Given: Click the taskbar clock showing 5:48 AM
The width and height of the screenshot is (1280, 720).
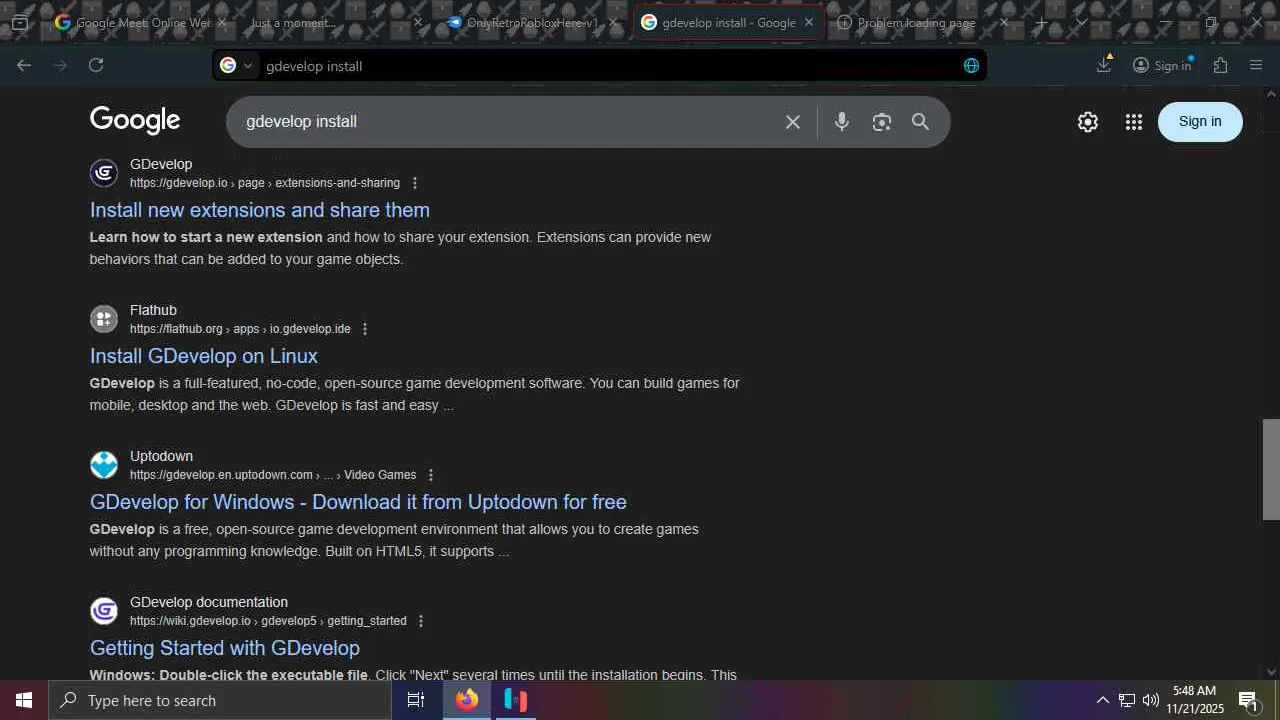Looking at the screenshot, I should 1195,700.
